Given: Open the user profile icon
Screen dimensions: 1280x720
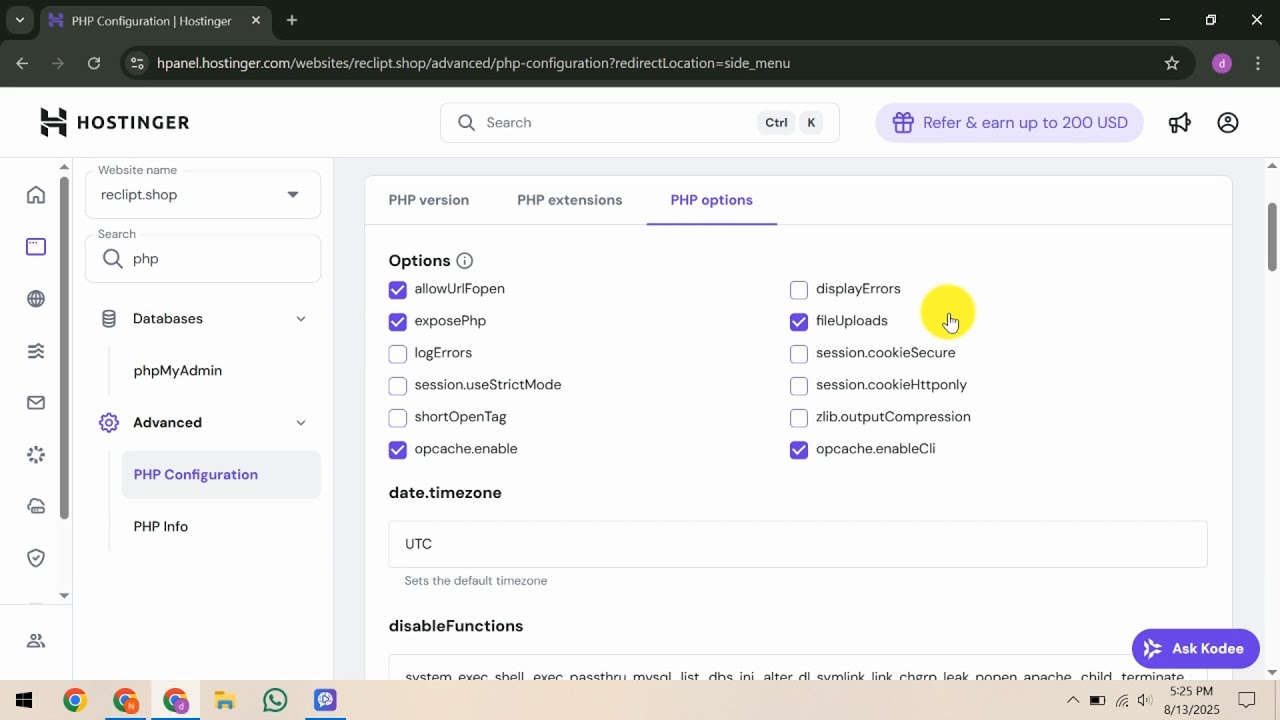Looking at the screenshot, I should [x=1228, y=123].
